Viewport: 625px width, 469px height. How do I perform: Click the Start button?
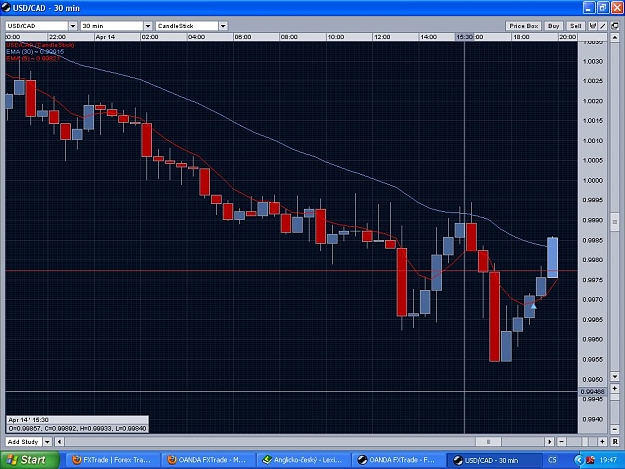pos(30,460)
